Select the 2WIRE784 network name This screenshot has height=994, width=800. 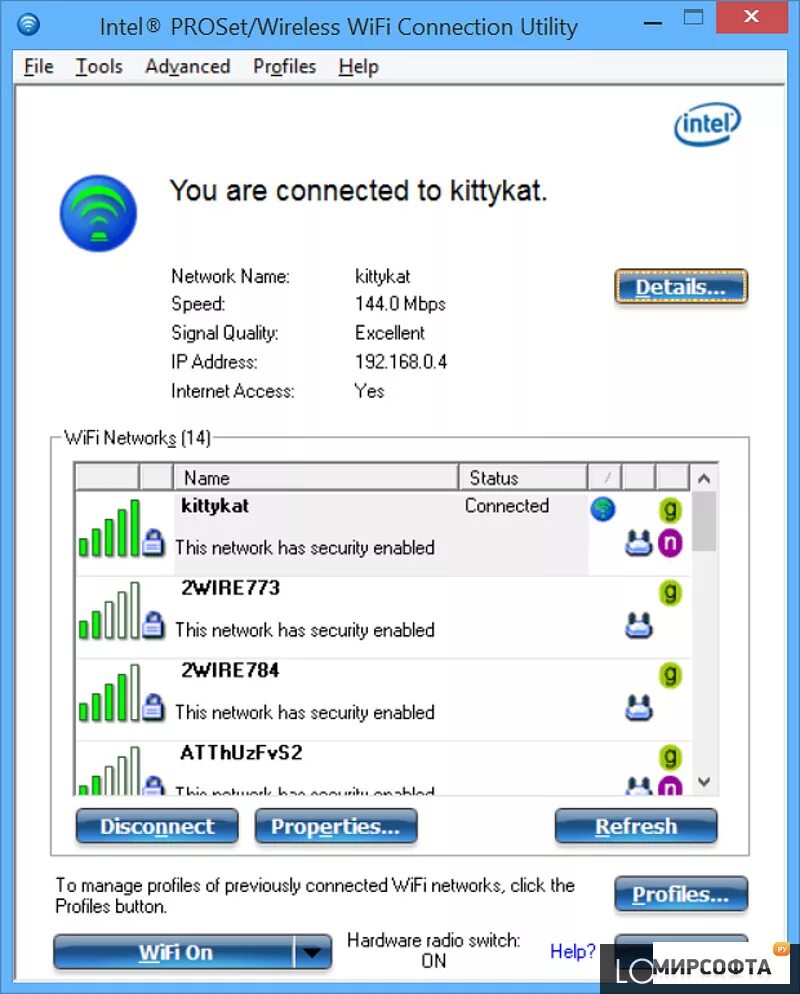[230, 670]
